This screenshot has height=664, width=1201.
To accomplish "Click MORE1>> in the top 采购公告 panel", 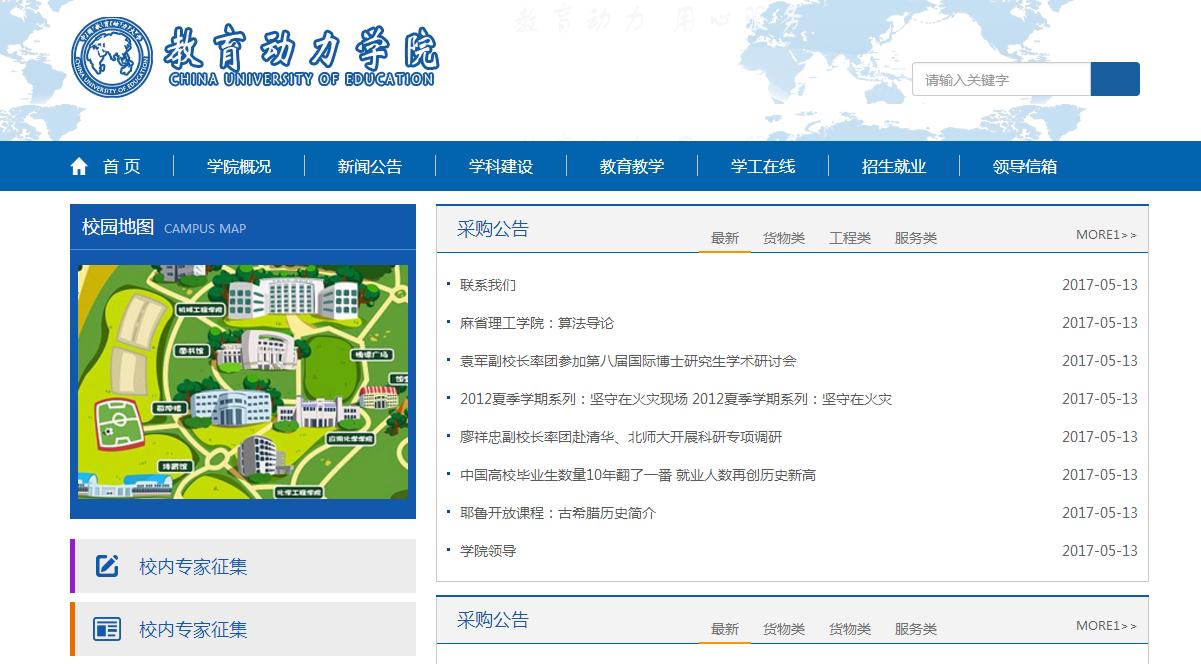I will [x=1106, y=235].
